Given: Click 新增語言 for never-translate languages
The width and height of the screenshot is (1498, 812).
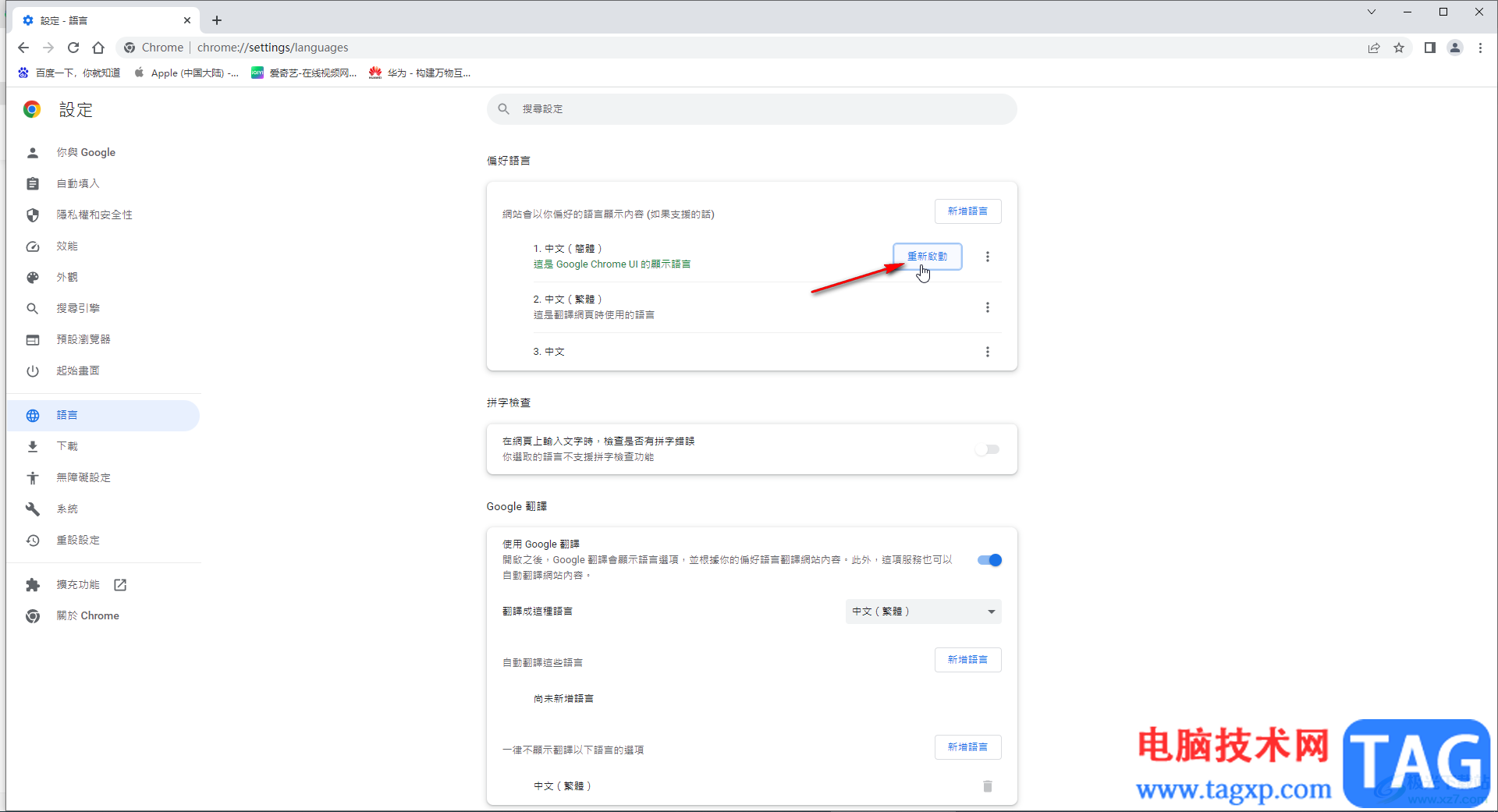Looking at the screenshot, I should [x=968, y=747].
